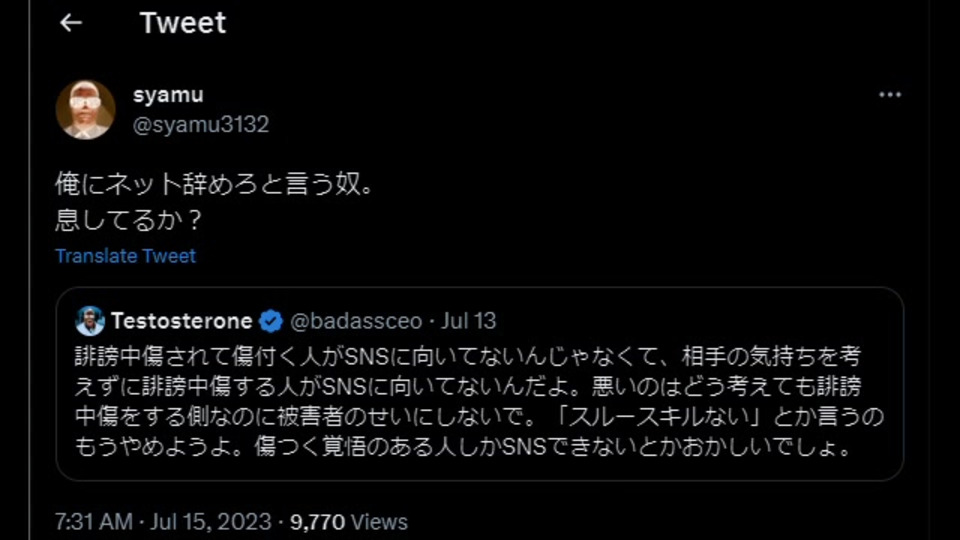This screenshot has height=540, width=960.
Task: Click the Tweet page heading
Action: pos(183,23)
